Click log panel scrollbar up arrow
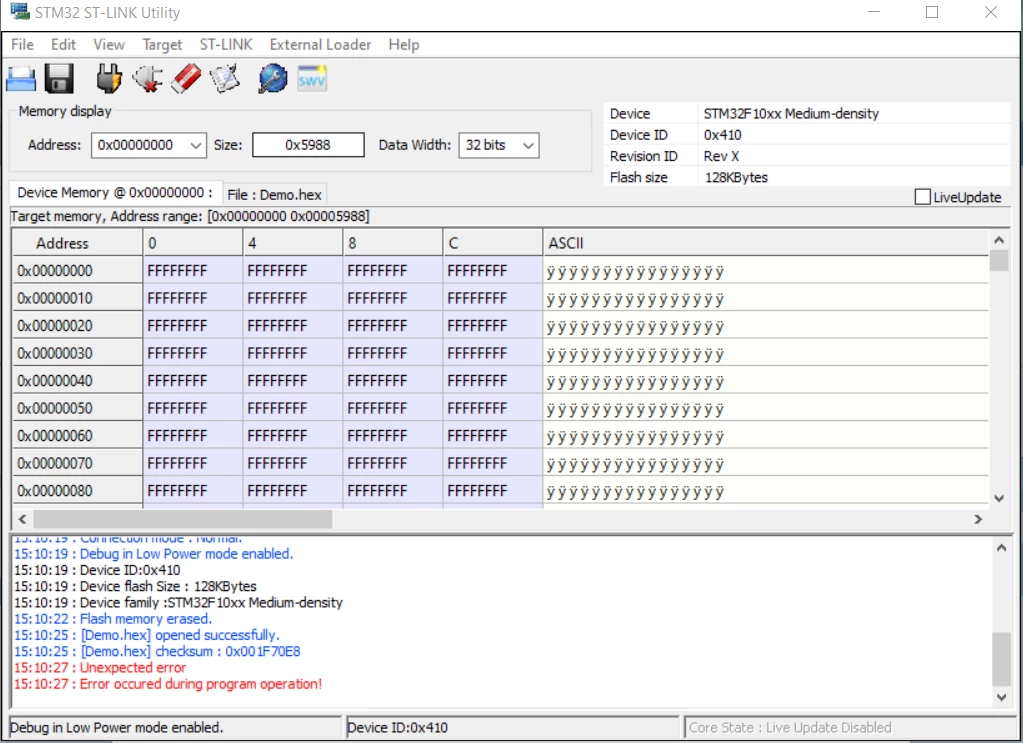Screen dimensions: 1023x743 coord(1001,548)
